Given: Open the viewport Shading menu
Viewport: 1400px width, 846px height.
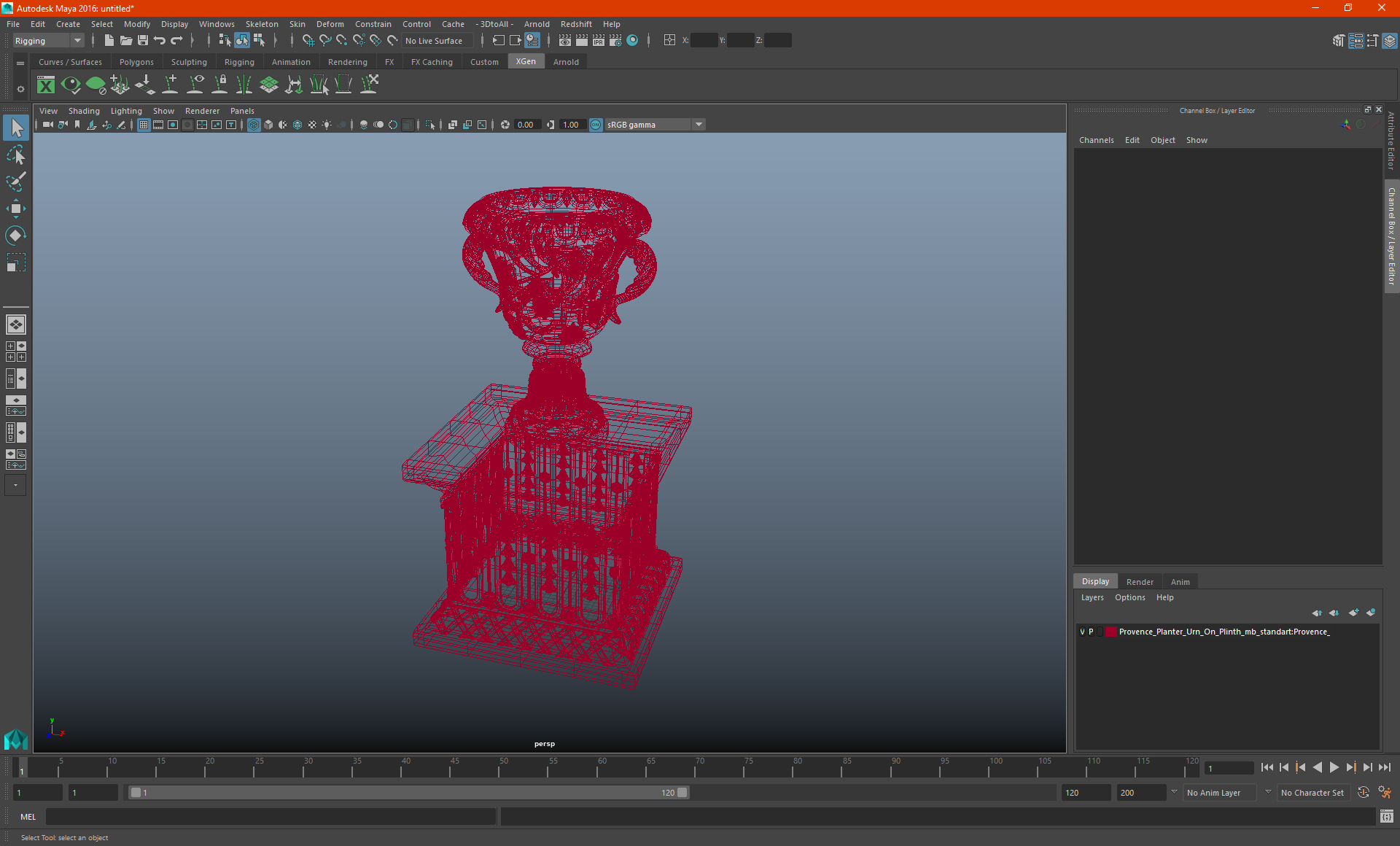Looking at the screenshot, I should (84, 111).
